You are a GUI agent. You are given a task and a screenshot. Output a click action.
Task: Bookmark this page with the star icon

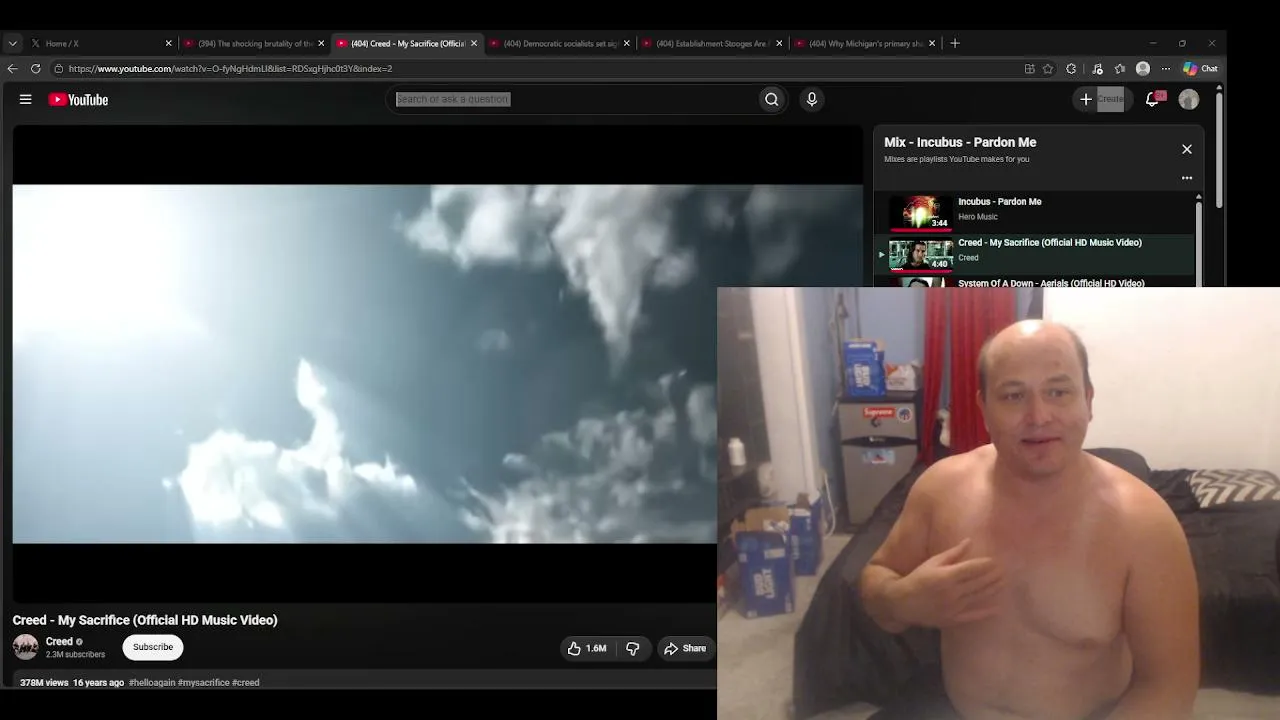1048,69
